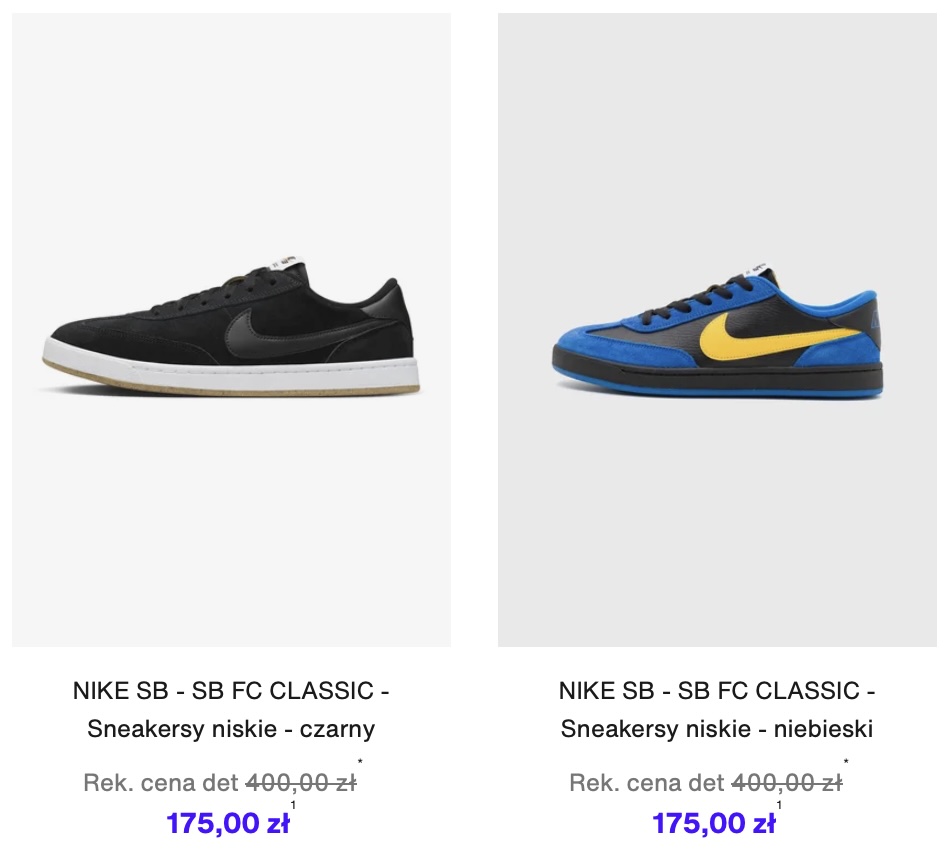
Task: Click NIKE SB title above czarny sneaker
Action: click(231, 691)
